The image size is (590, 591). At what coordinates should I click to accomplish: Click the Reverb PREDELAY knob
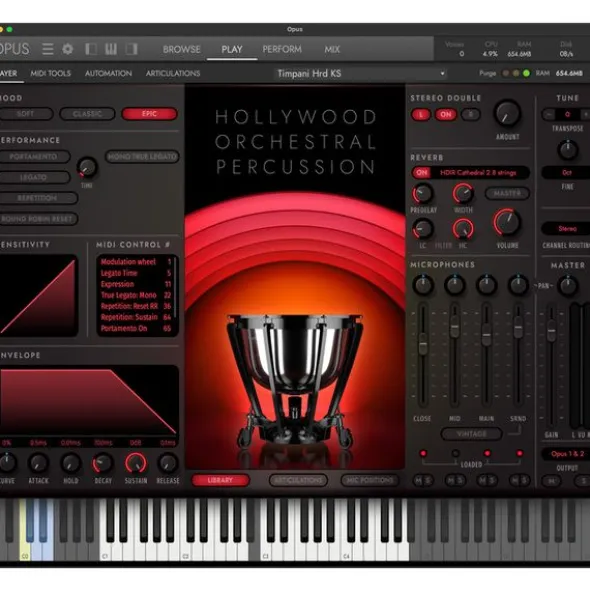tap(423, 193)
